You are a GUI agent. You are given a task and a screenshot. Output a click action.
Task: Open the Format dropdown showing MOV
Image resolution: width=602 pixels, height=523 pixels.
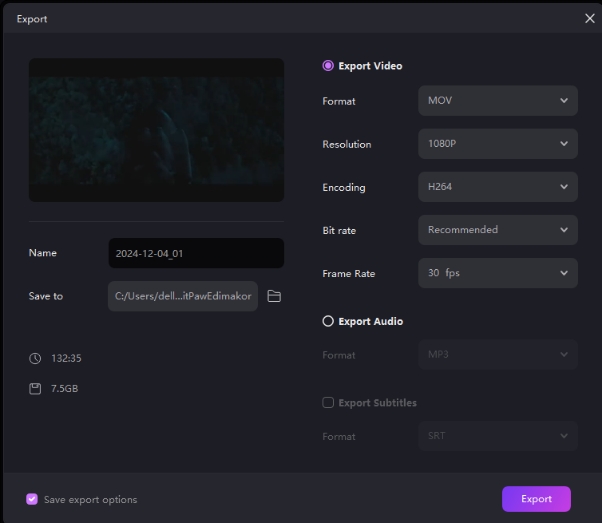pyautogui.click(x=497, y=101)
